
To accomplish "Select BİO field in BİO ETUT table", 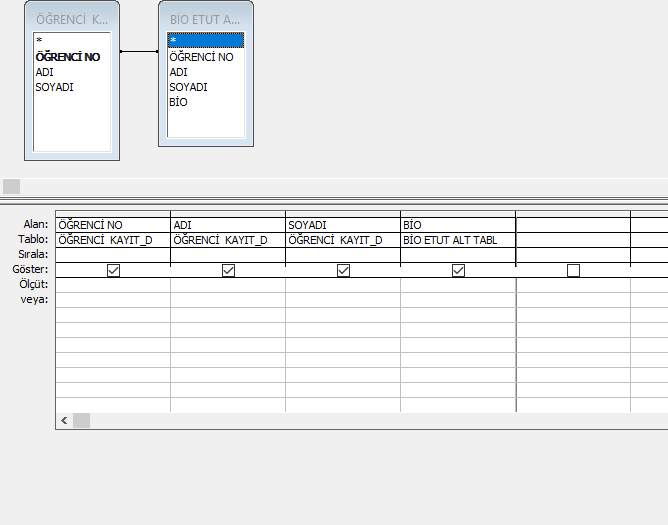I will [179, 102].
